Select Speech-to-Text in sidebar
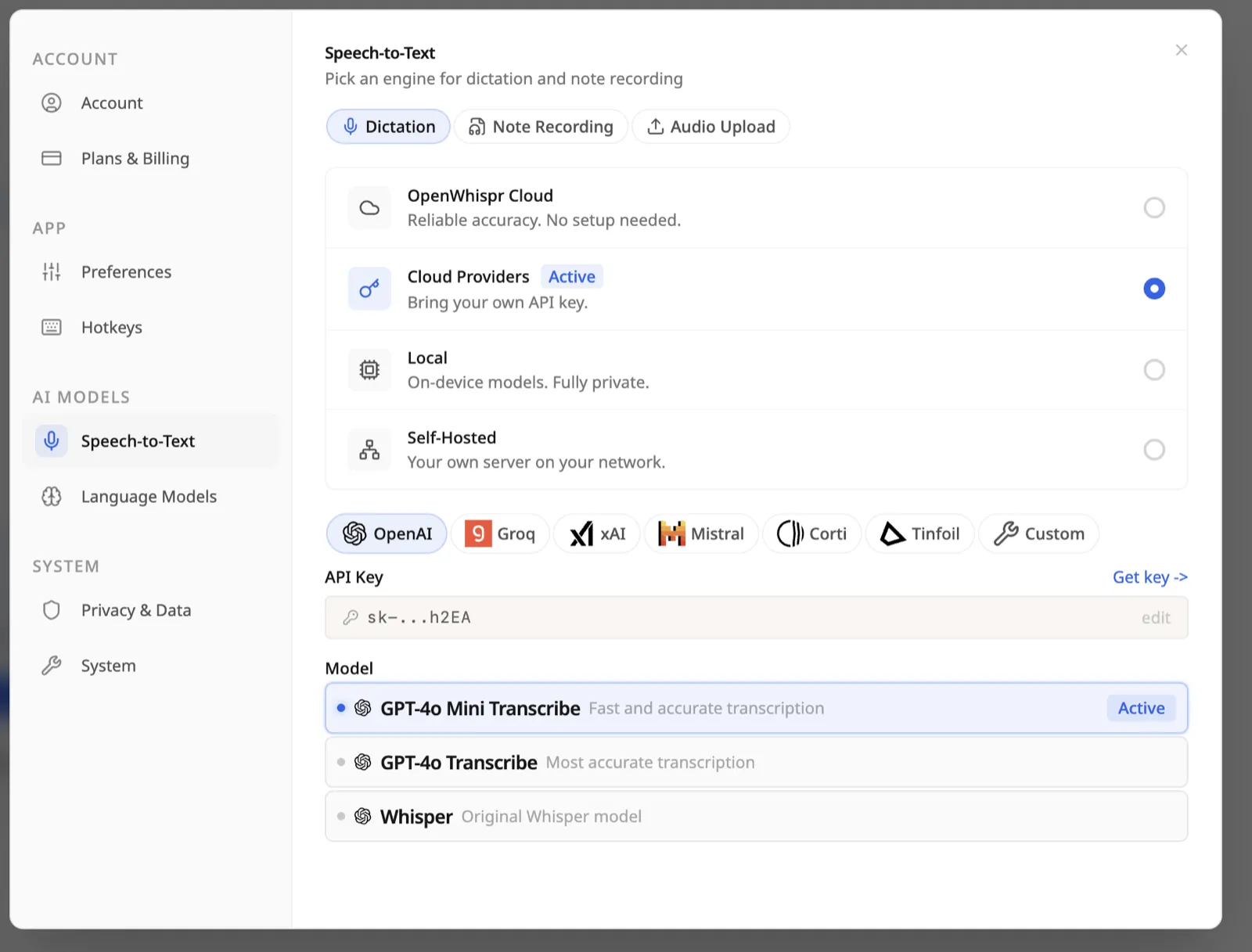Image resolution: width=1252 pixels, height=952 pixels. point(150,441)
